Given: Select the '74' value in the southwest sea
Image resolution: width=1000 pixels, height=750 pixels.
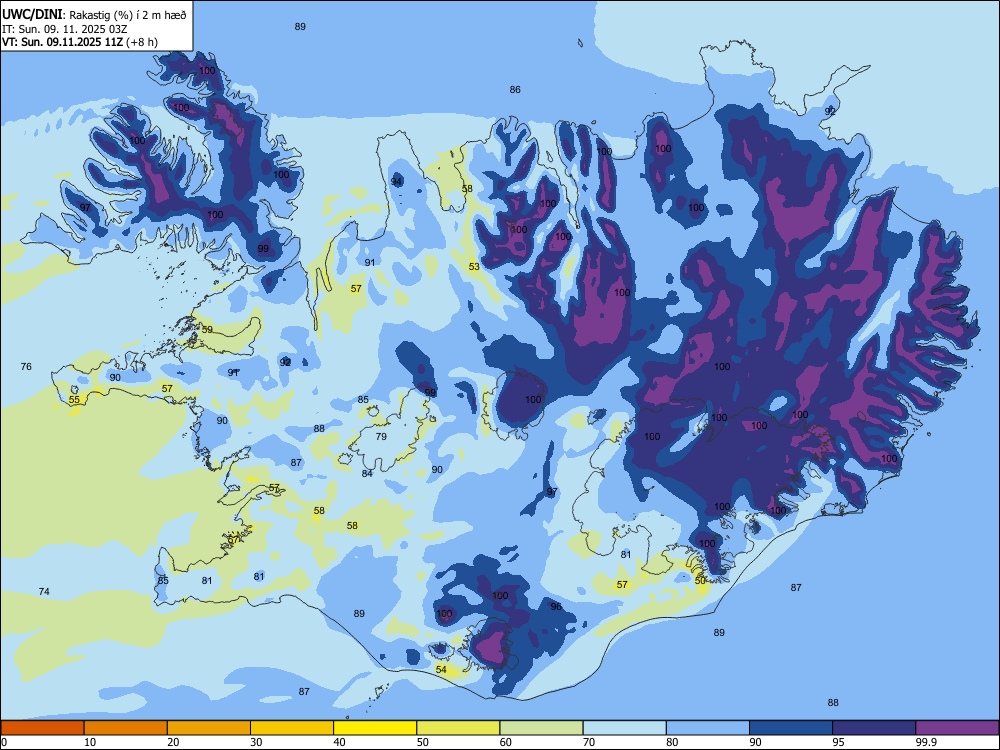Looking at the screenshot, I should 44,592.
